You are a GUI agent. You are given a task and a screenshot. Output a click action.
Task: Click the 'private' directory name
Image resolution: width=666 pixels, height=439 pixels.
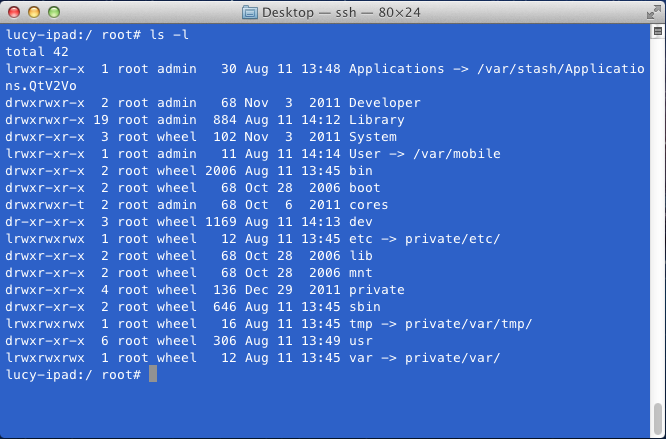point(377,290)
